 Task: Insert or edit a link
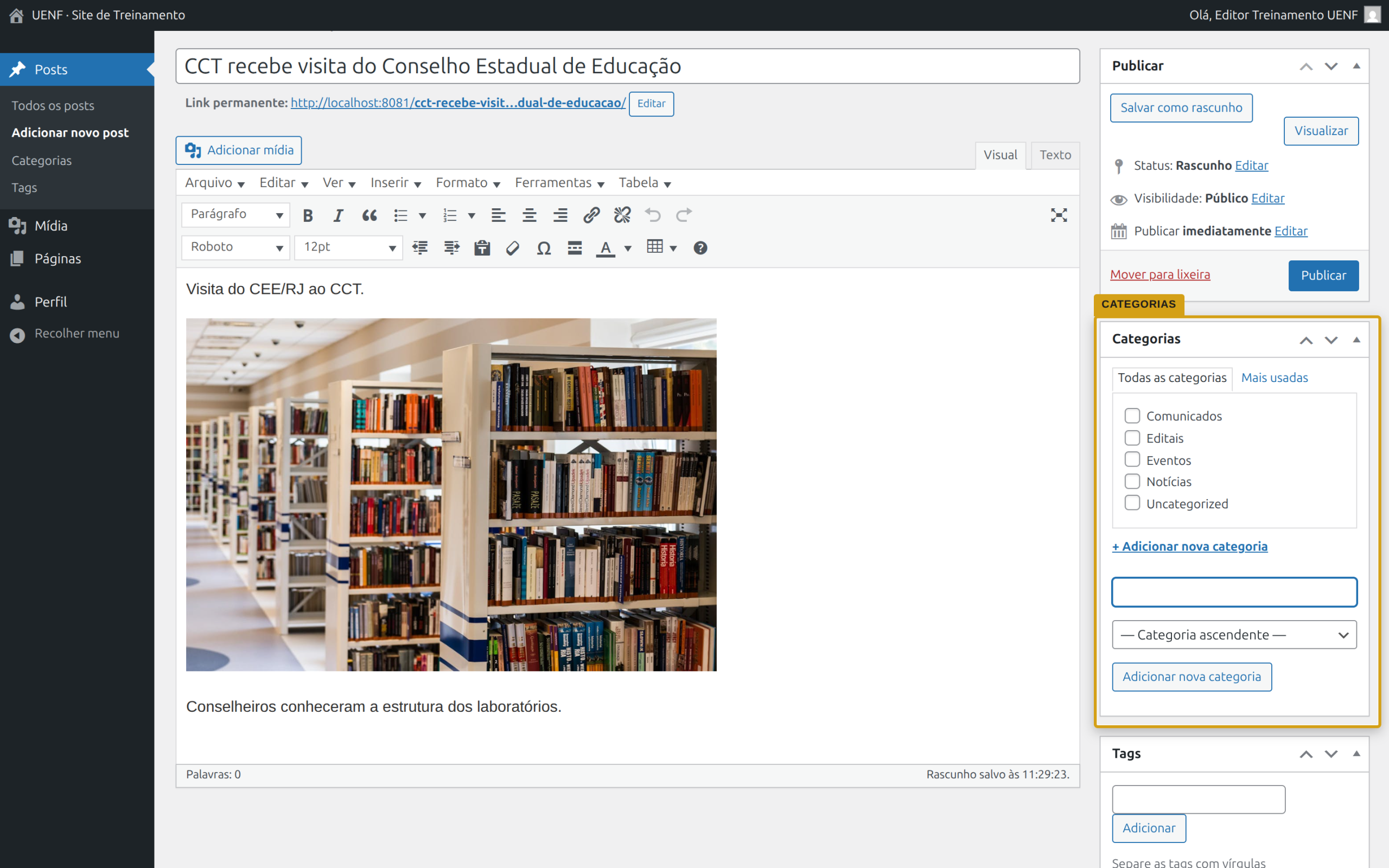coord(591,215)
